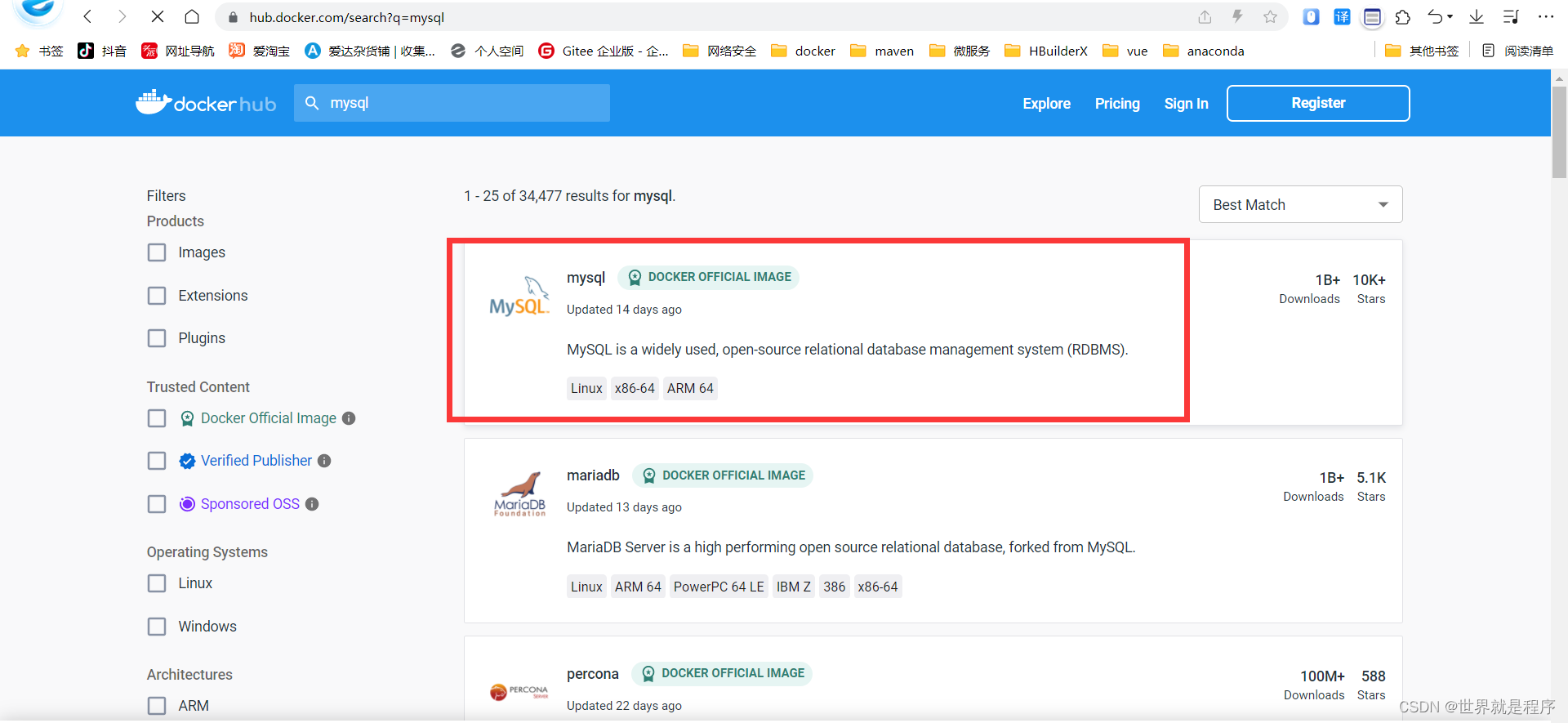Image resolution: width=1568 pixels, height=723 pixels.
Task: Click the share icon in address bar
Action: coord(1205,16)
